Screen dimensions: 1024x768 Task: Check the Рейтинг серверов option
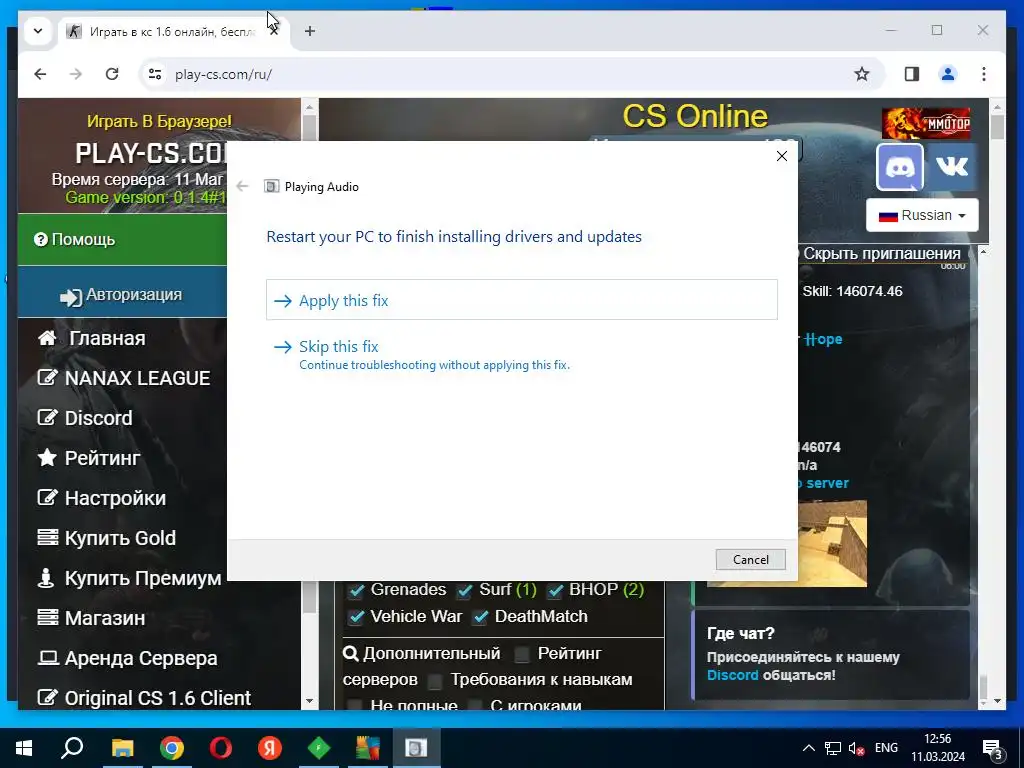[522, 654]
